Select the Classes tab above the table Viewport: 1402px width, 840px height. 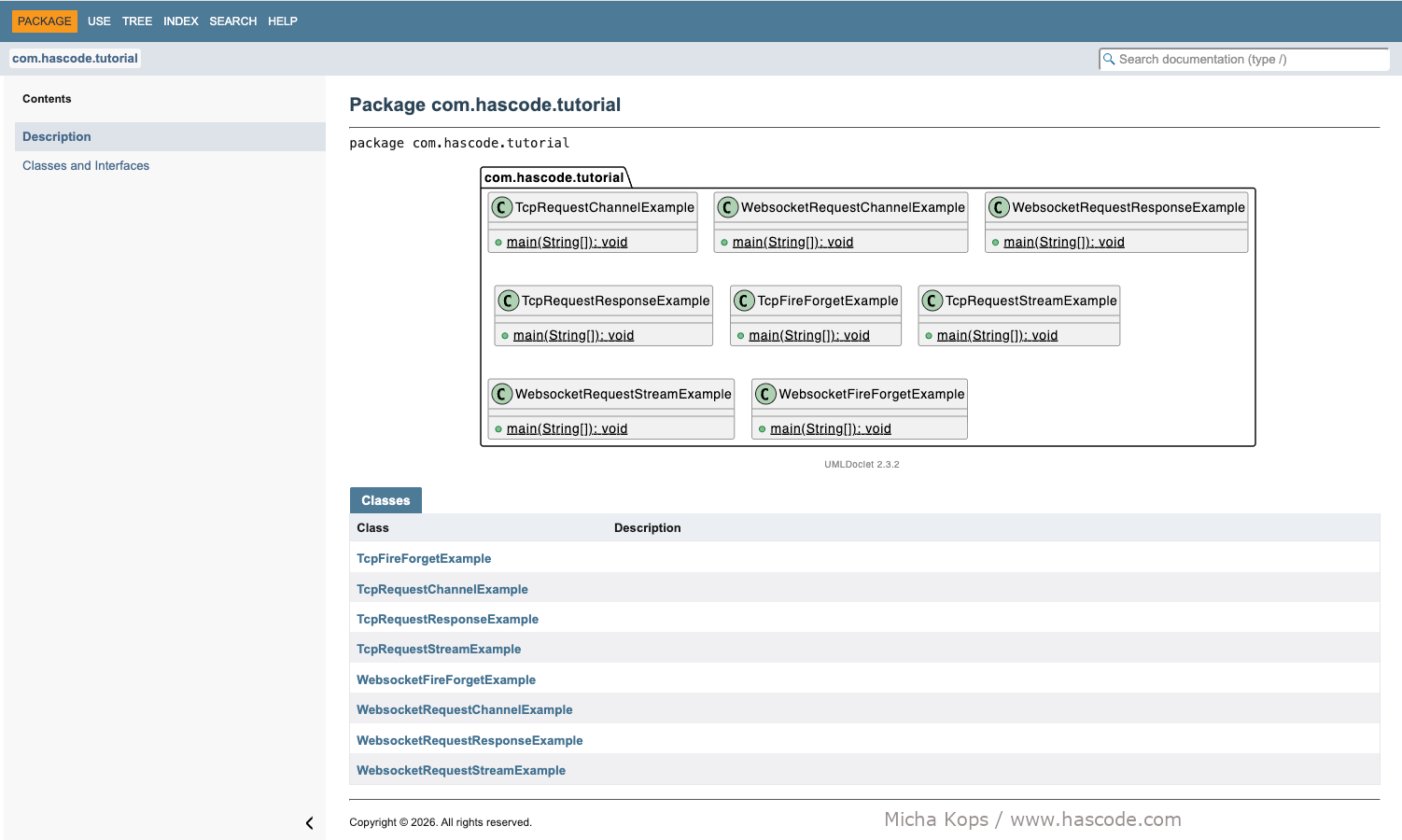pos(386,500)
